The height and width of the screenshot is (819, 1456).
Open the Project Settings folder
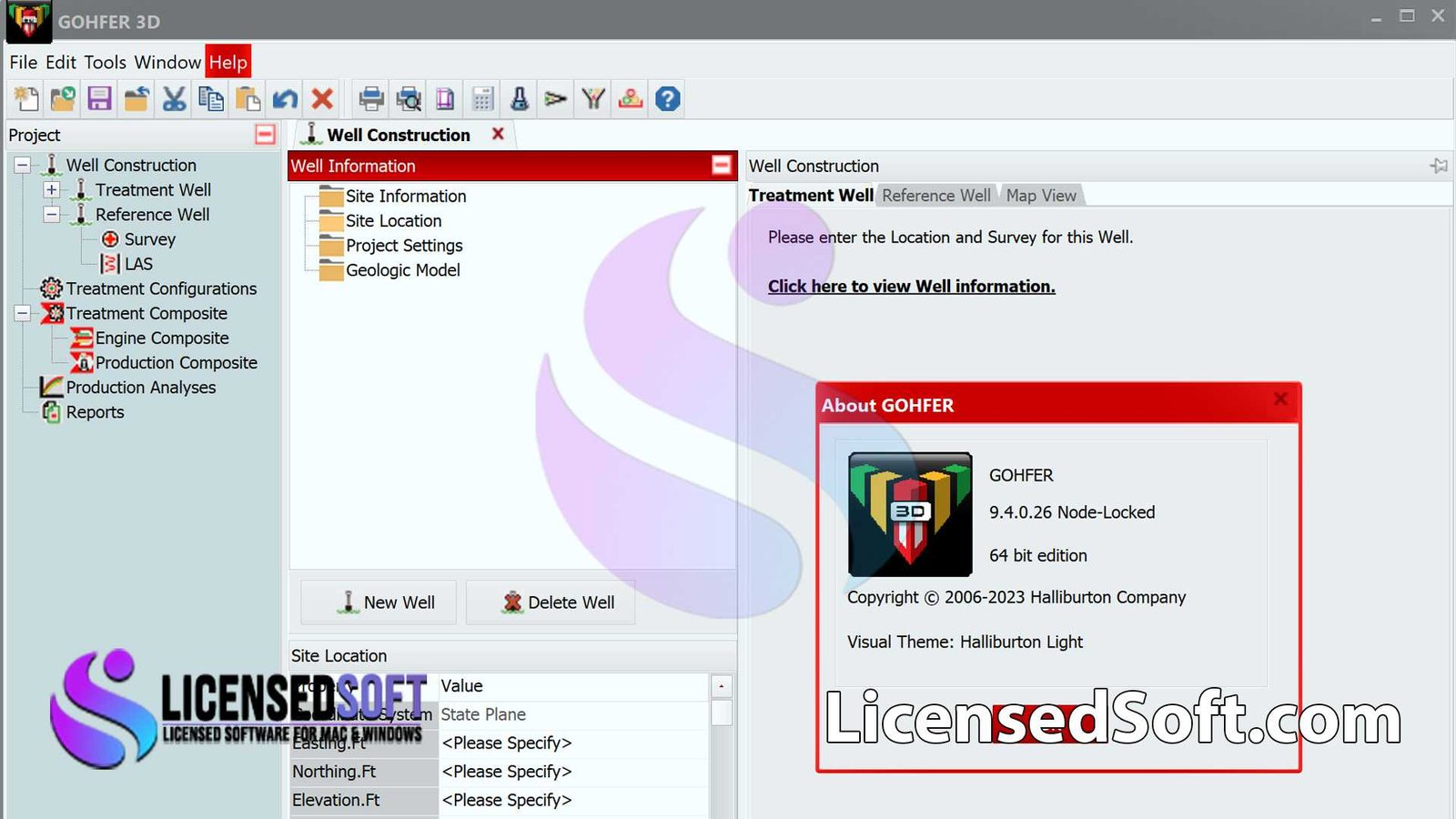click(404, 246)
